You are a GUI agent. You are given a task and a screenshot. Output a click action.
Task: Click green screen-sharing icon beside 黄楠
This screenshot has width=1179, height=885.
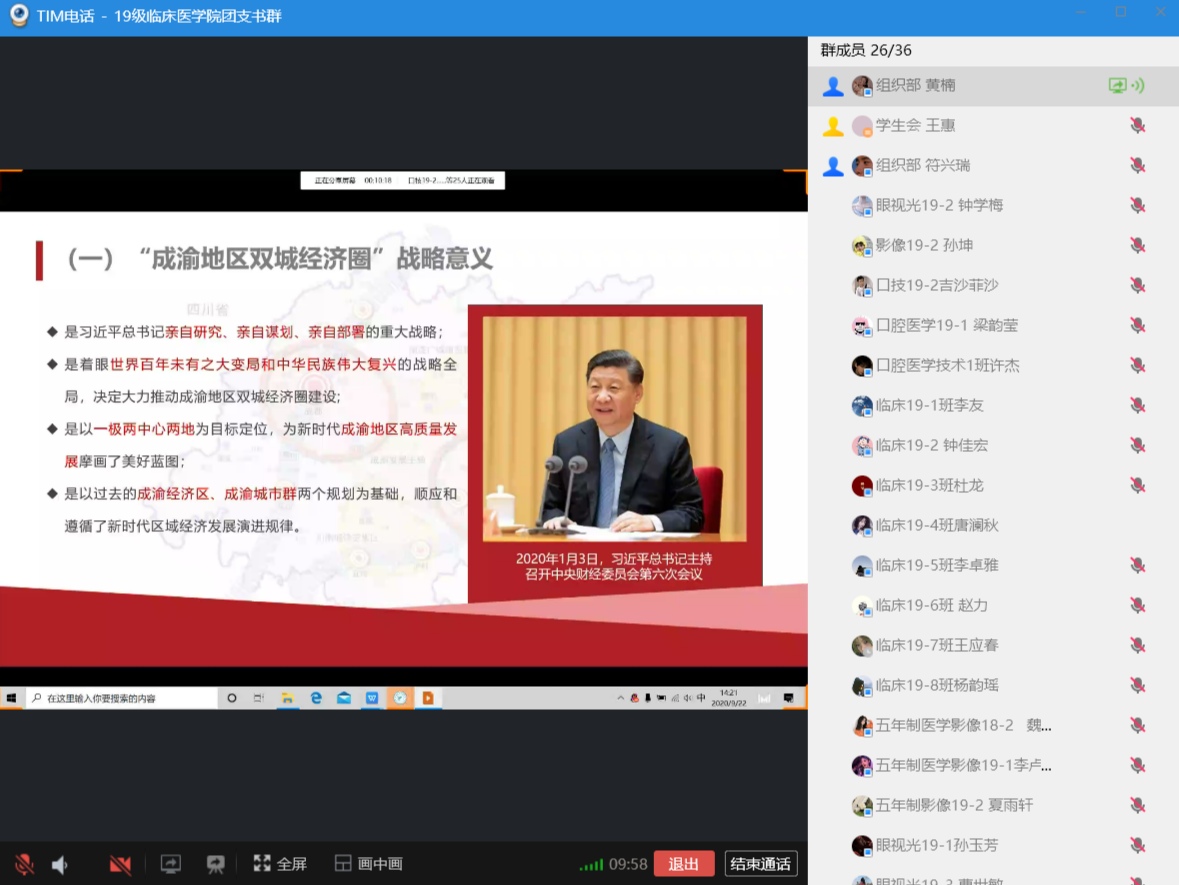[1118, 86]
